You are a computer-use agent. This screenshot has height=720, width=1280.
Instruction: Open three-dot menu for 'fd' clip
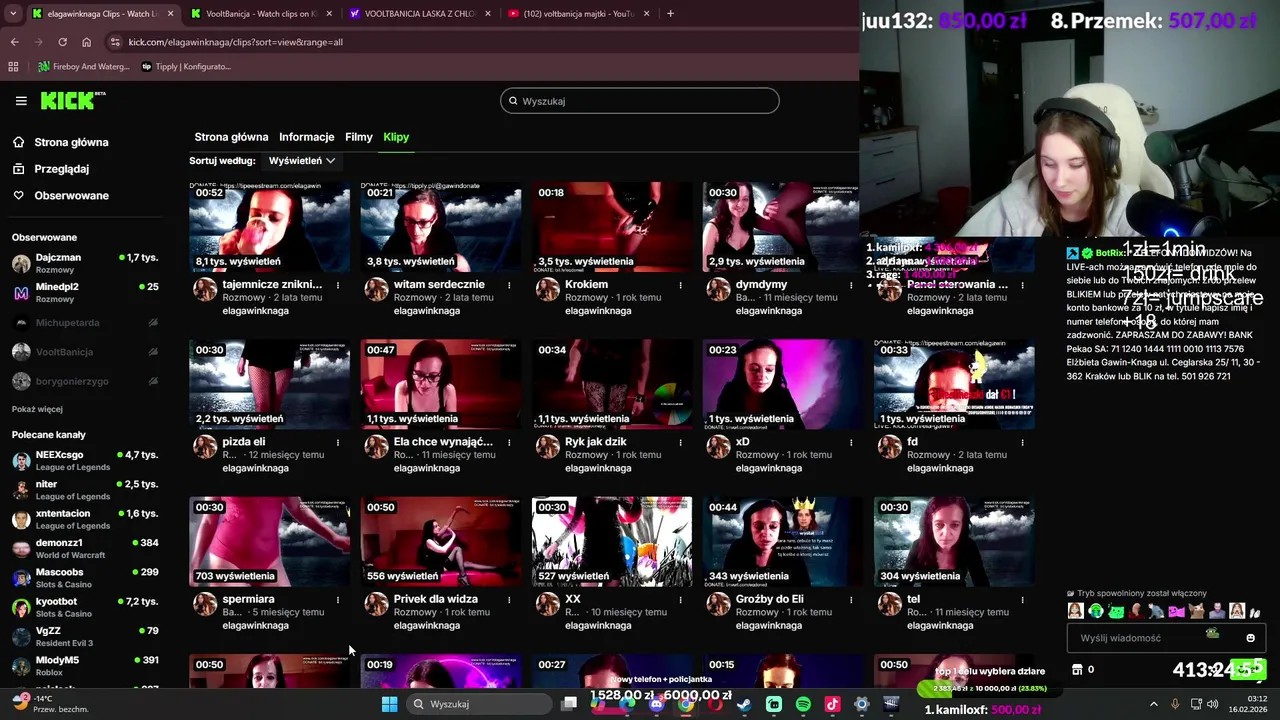click(x=1022, y=442)
